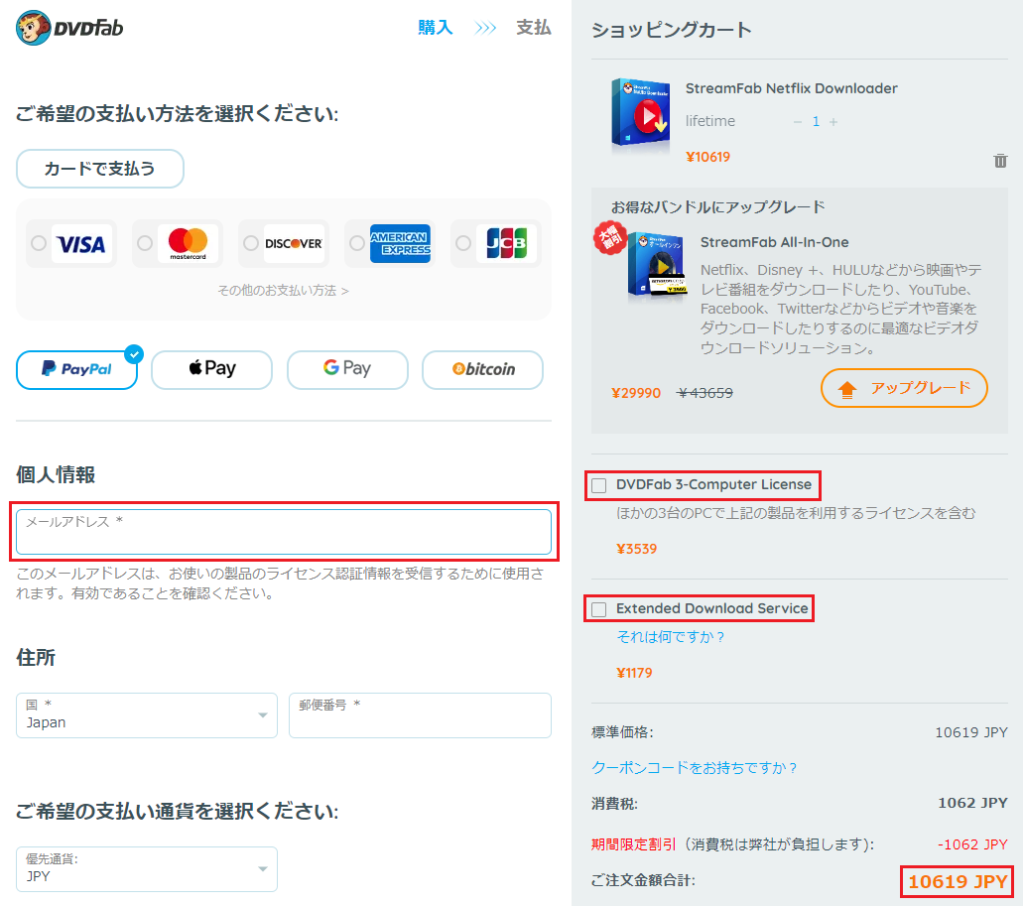Click the quantity value 1
Screen dimensions: 1024x906
[x=816, y=121]
